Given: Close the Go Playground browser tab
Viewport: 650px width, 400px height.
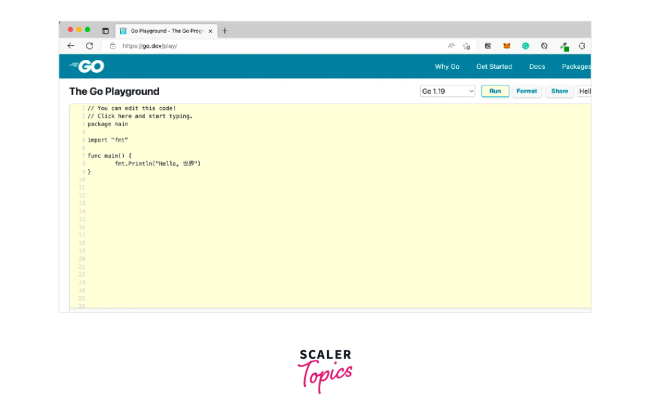Looking at the screenshot, I should 210,31.
